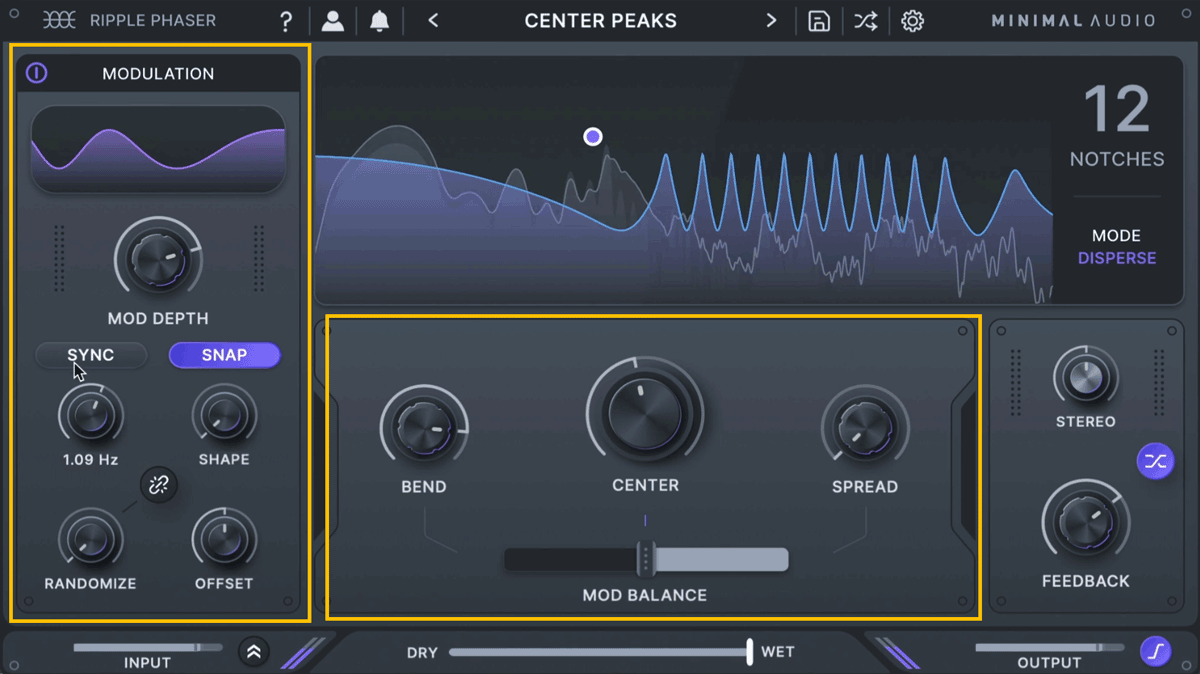
Task: Click the chain link icon between Randomize and Offset
Action: pyautogui.click(x=158, y=487)
